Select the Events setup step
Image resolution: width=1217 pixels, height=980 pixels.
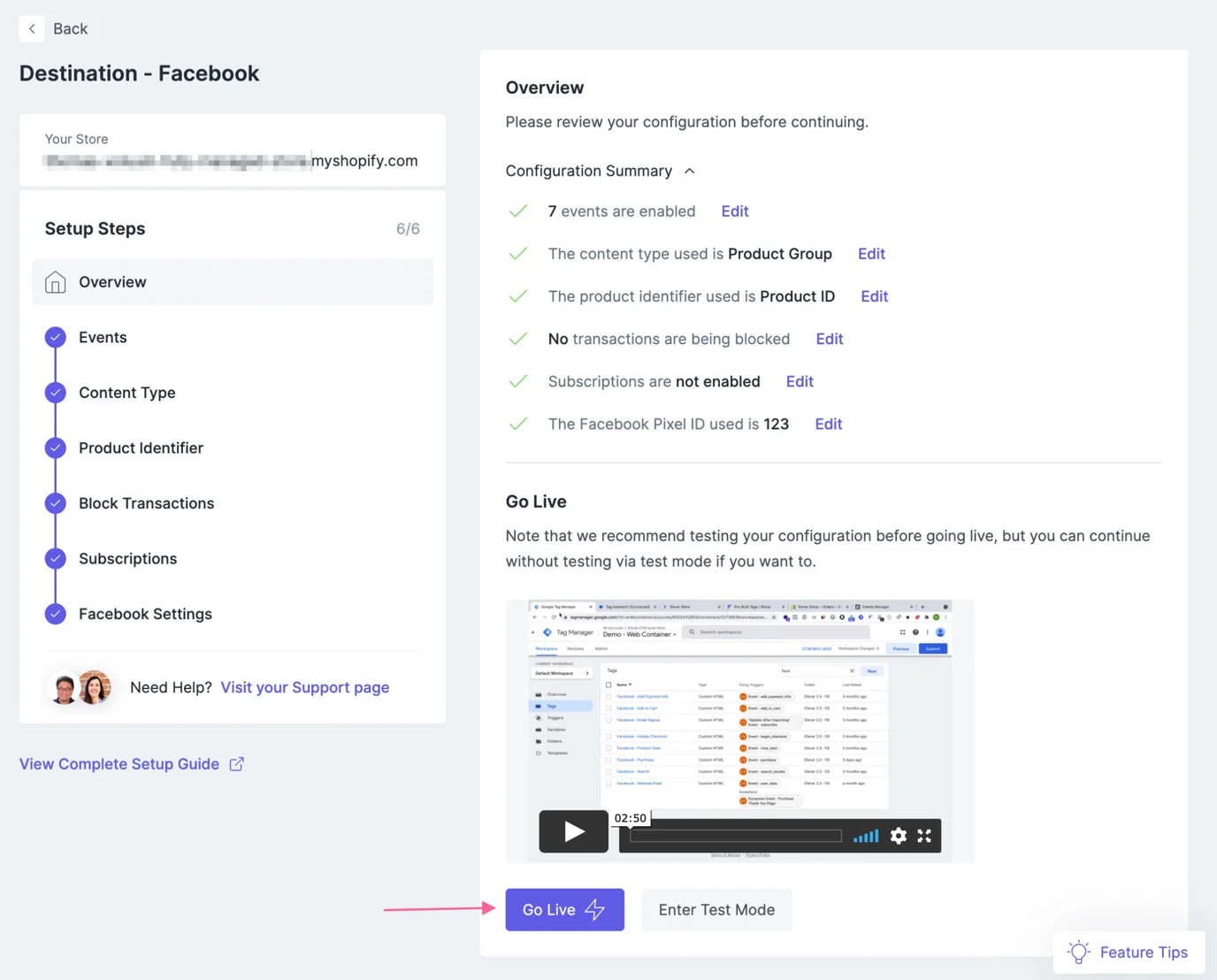pyautogui.click(x=103, y=337)
